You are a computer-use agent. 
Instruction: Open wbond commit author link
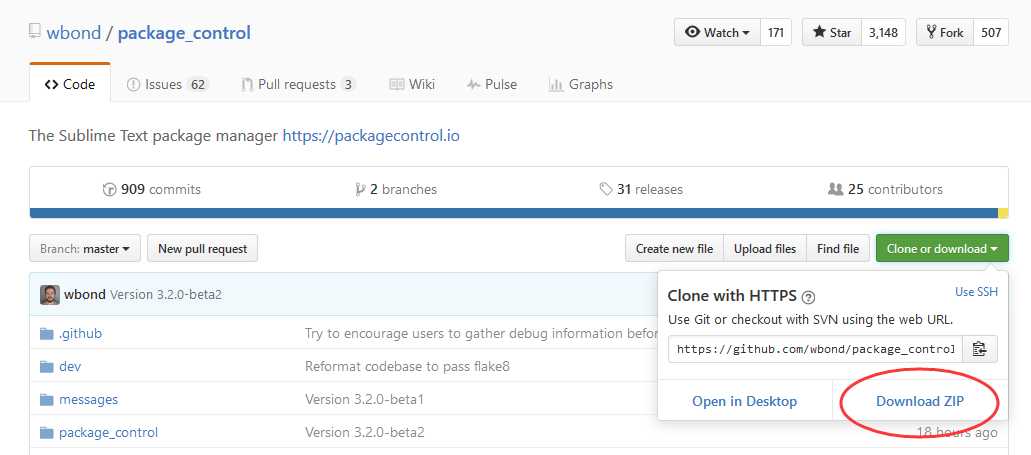pos(84,295)
